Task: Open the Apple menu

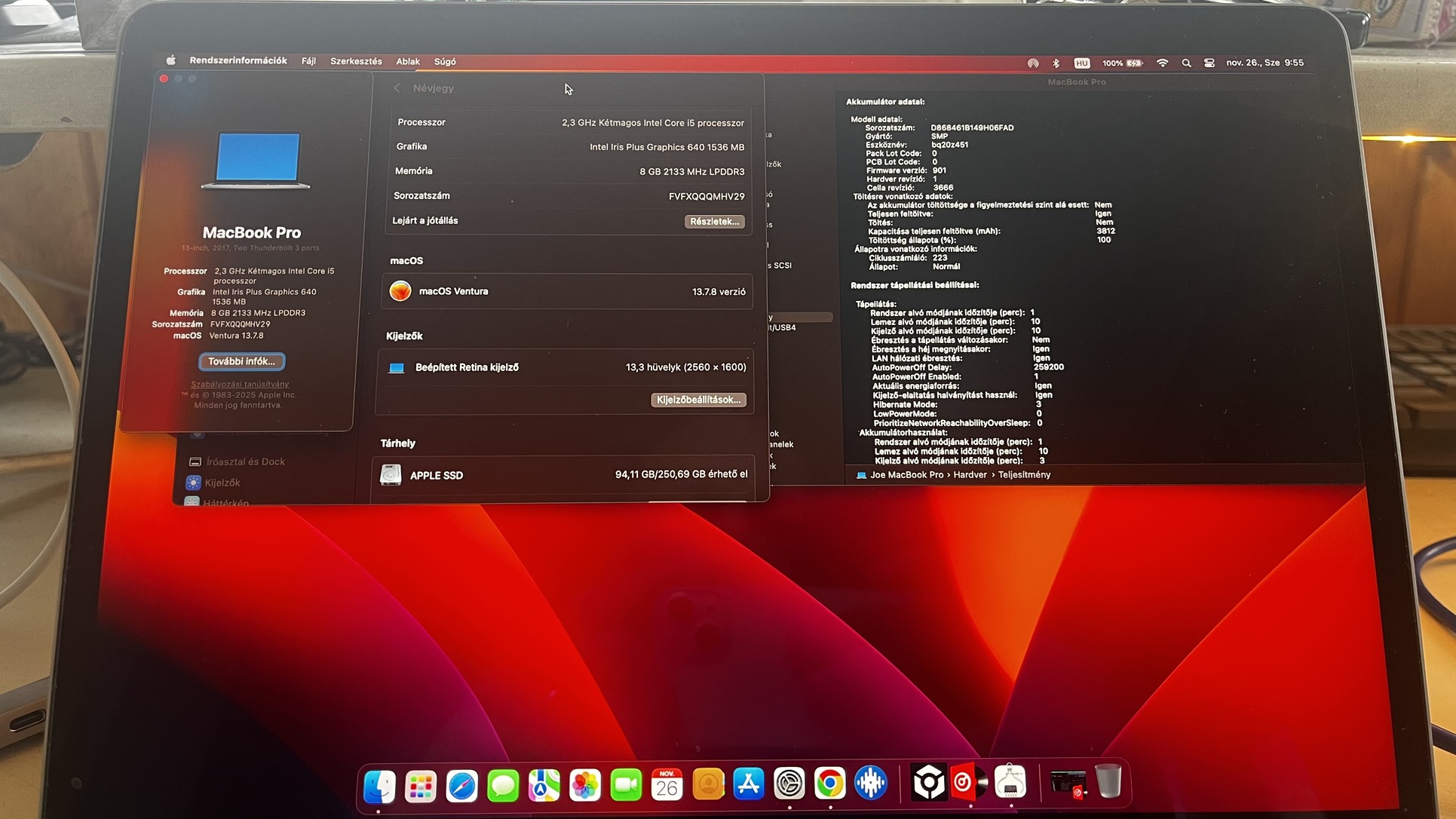Action: [171, 60]
